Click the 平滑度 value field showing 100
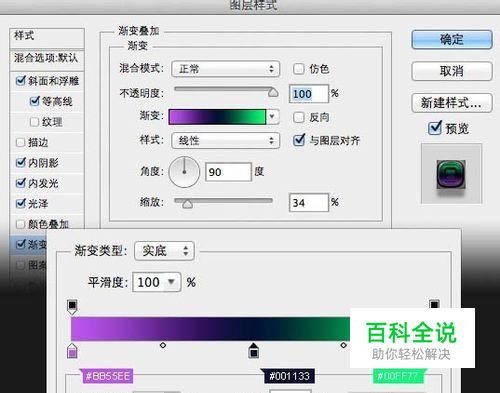 (x=149, y=282)
